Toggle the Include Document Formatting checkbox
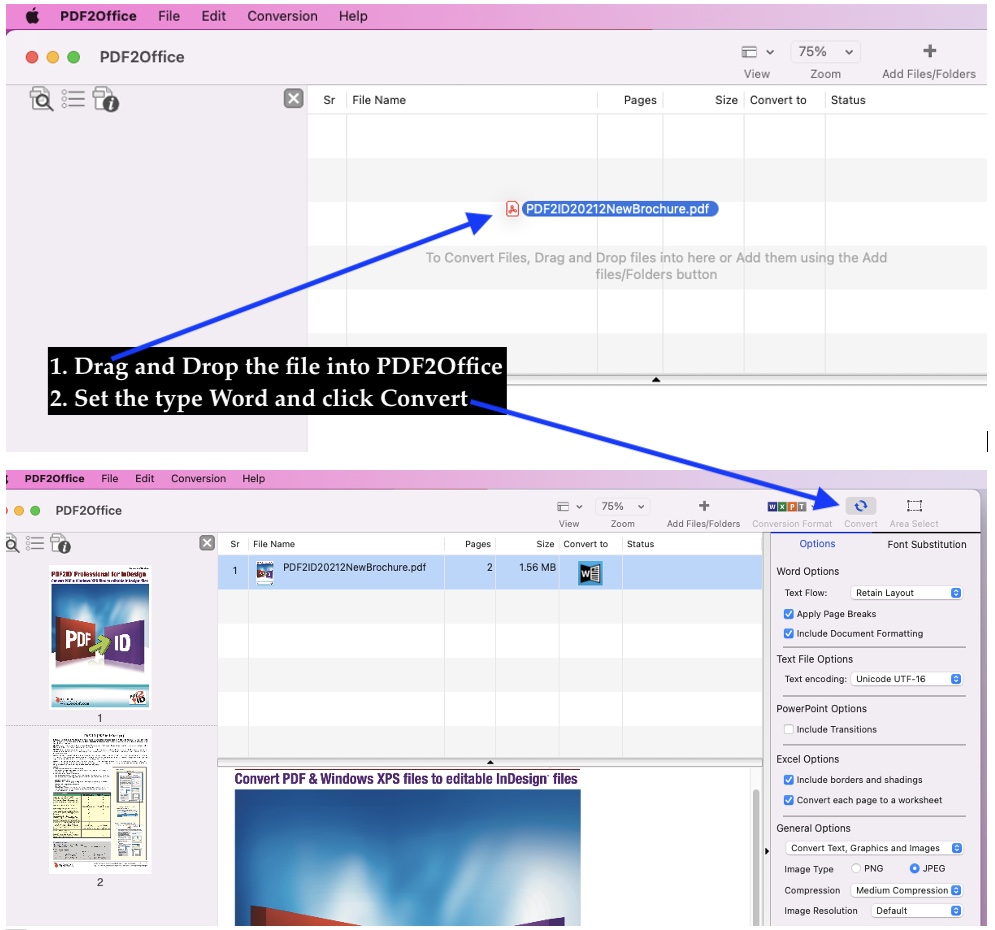 pos(789,633)
